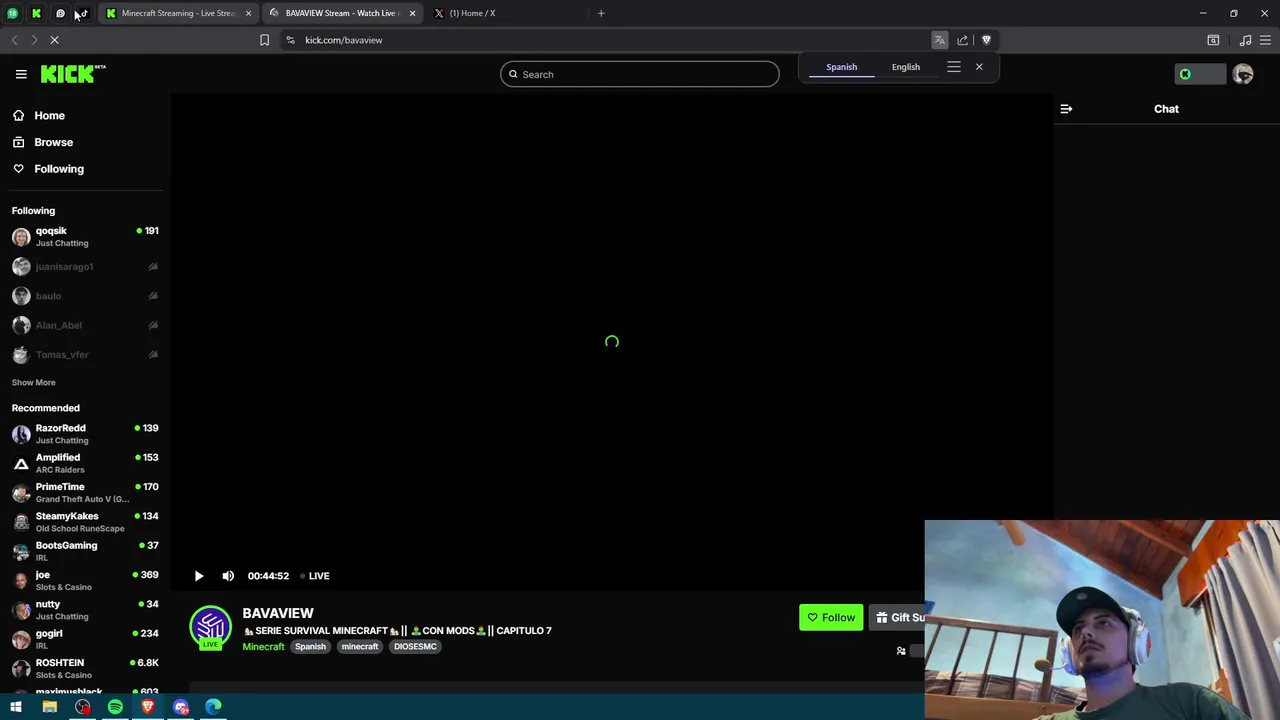
Task: Click the Spanish tag
Action: pyautogui.click(x=310, y=646)
